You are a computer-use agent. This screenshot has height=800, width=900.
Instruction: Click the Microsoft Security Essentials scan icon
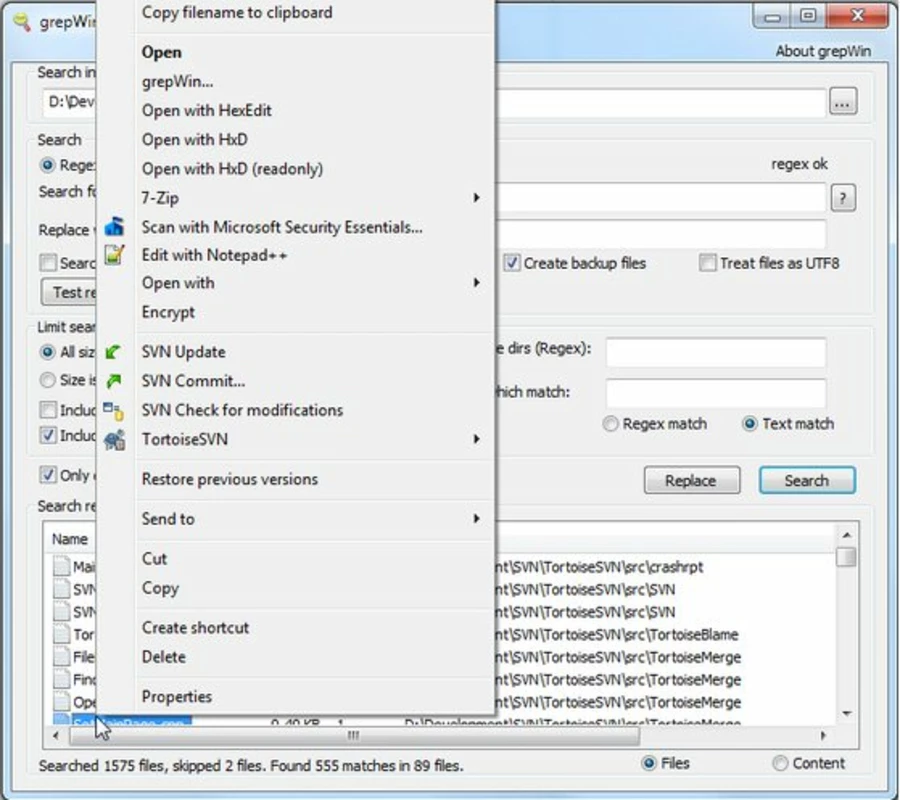click(x=114, y=227)
